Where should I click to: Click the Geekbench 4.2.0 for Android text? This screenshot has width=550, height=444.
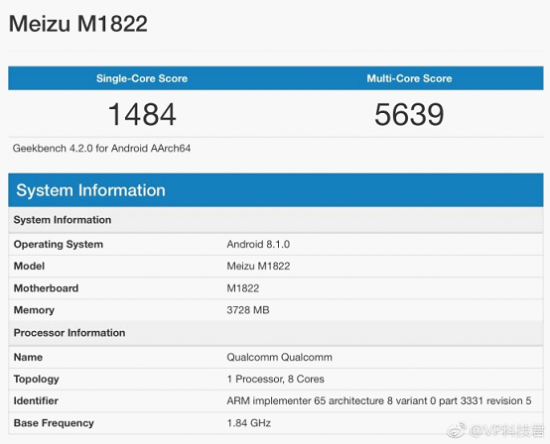[x=102, y=148]
